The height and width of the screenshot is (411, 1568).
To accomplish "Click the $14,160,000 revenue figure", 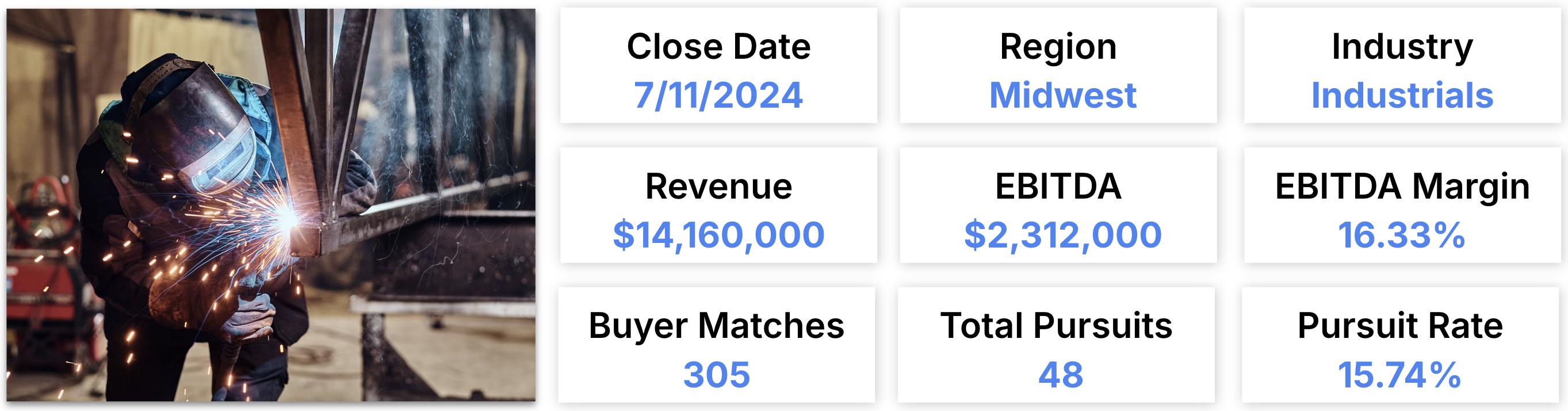I will coord(718,235).
